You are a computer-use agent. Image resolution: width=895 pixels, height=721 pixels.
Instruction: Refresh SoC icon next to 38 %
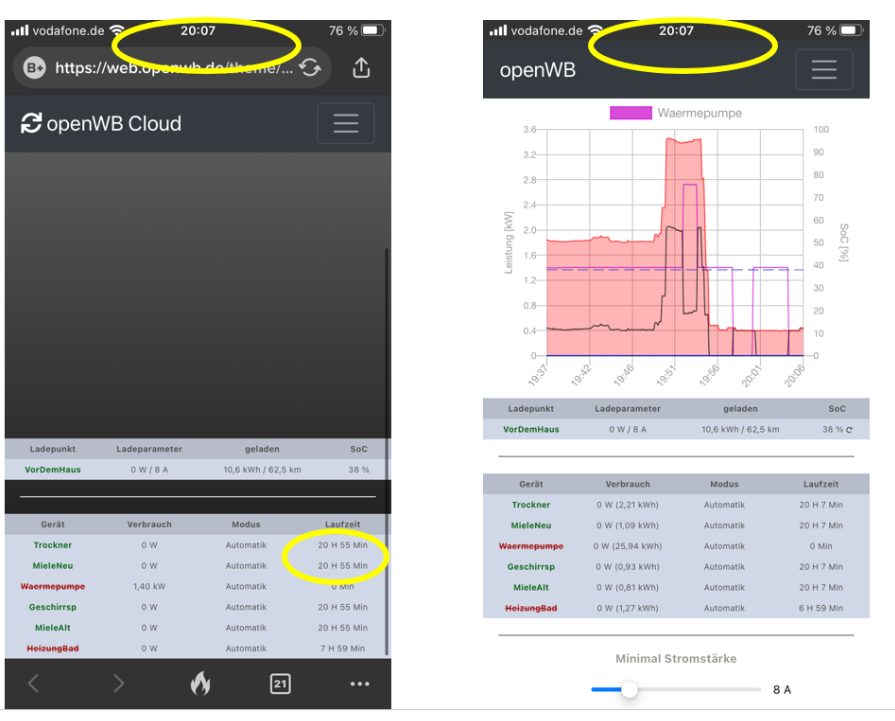(x=849, y=430)
